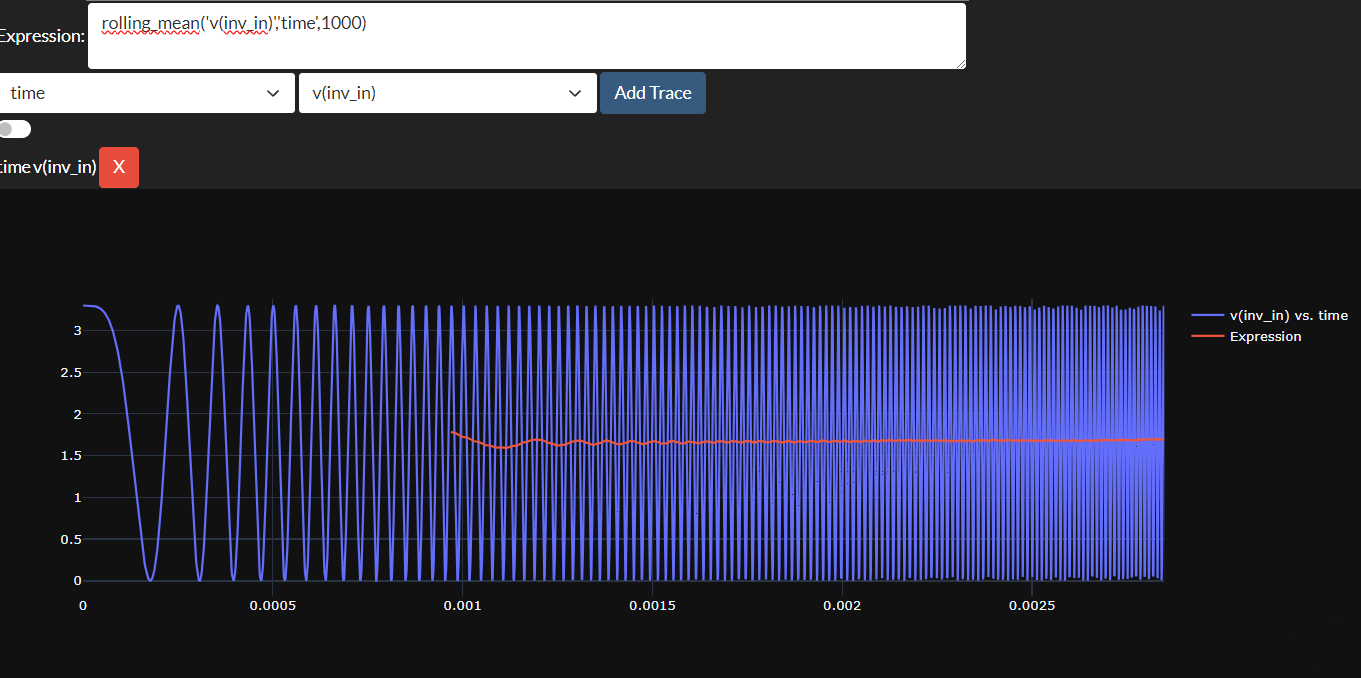Image resolution: width=1361 pixels, height=678 pixels.
Task: Select the 0.0005 x-axis tick label
Action: click(272, 605)
